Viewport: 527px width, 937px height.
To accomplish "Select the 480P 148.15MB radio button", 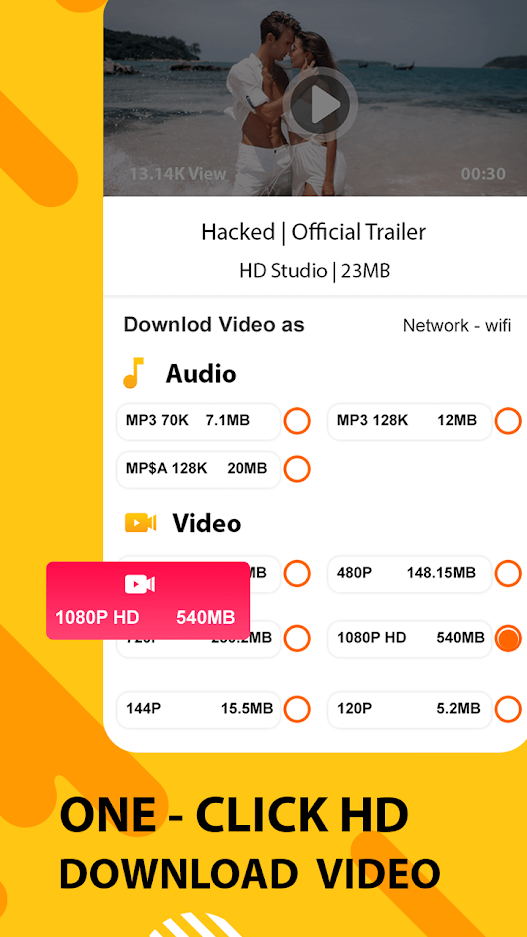I will [508, 574].
